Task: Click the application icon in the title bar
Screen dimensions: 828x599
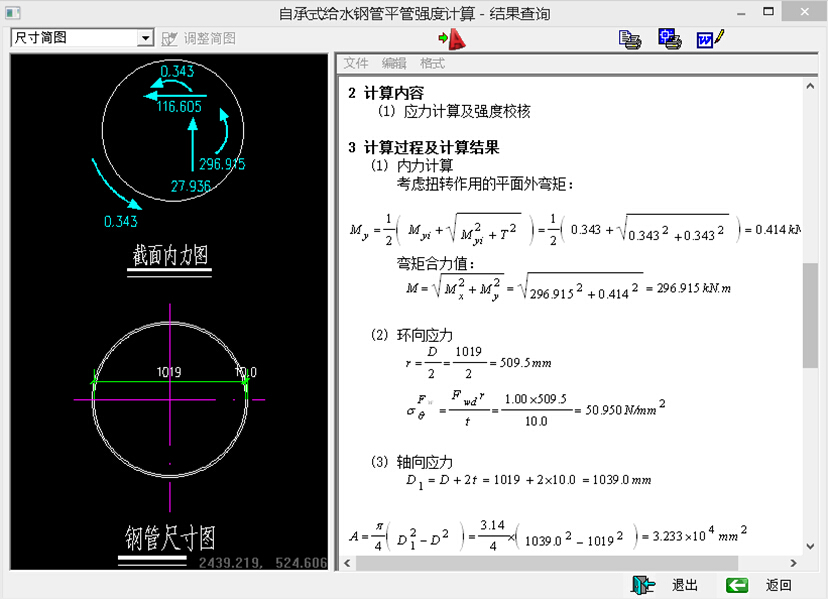Action: (13, 12)
